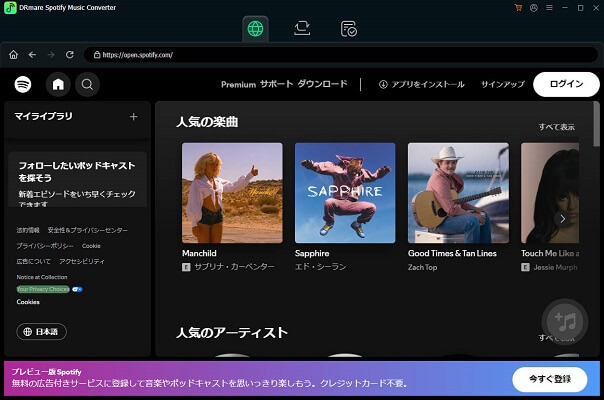
Task: Click アプリをインストール link
Action: click(x=422, y=84)
